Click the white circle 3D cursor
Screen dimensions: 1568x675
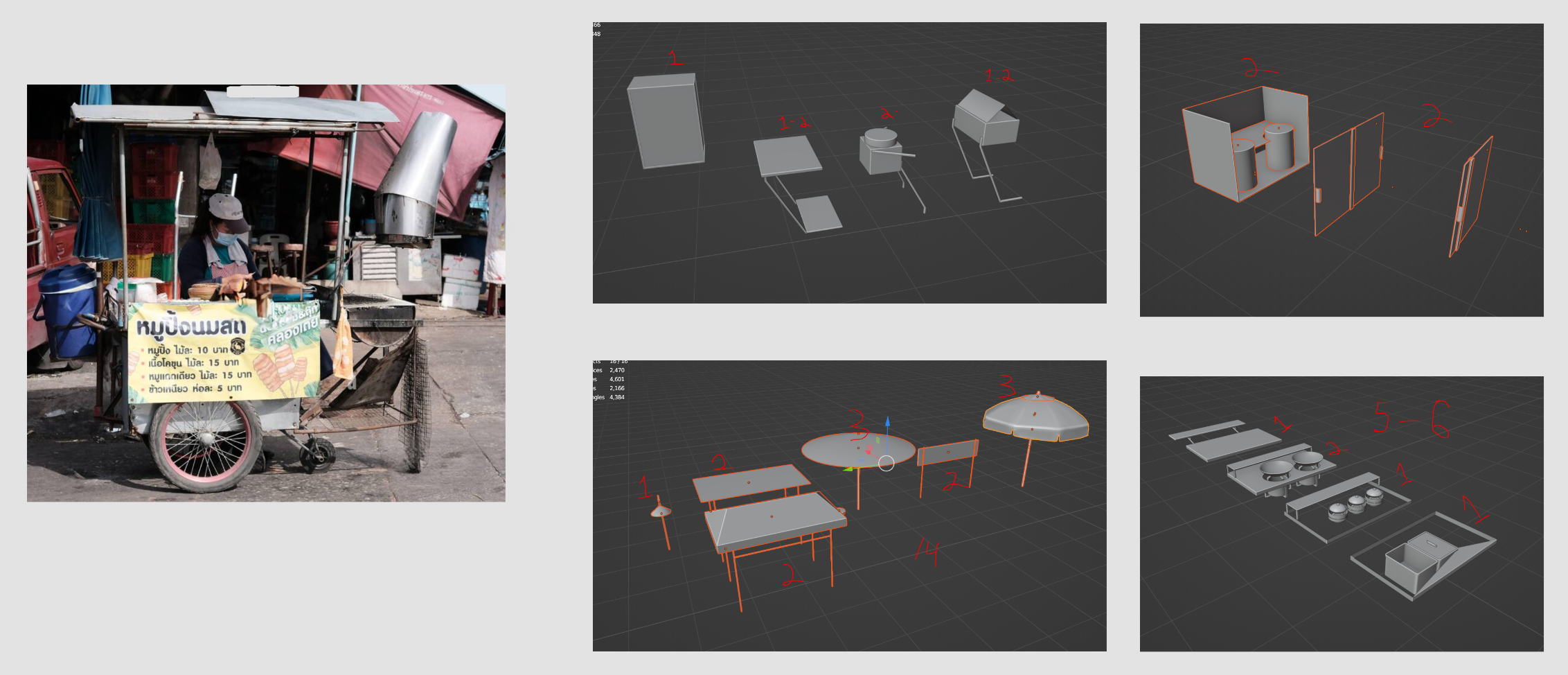click(887, 464)
